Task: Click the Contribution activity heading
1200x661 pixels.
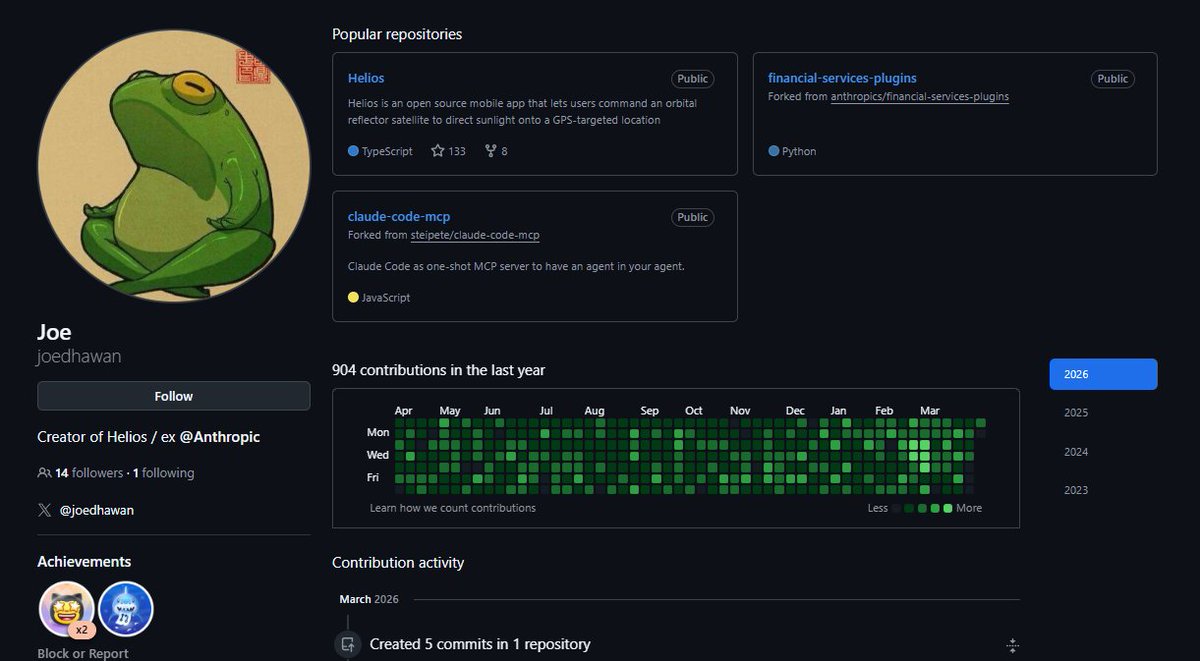Action: pos(398,563)
